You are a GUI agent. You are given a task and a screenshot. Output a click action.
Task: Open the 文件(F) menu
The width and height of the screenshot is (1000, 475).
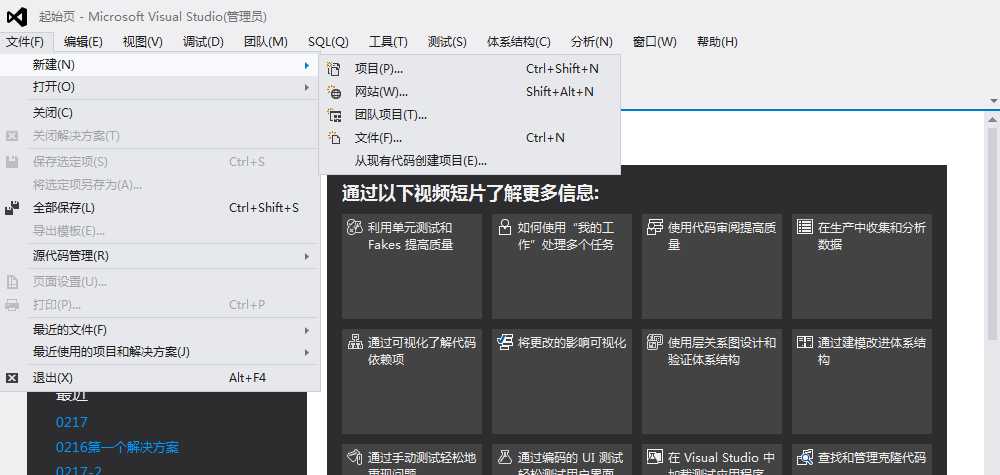tap(26, 42)
